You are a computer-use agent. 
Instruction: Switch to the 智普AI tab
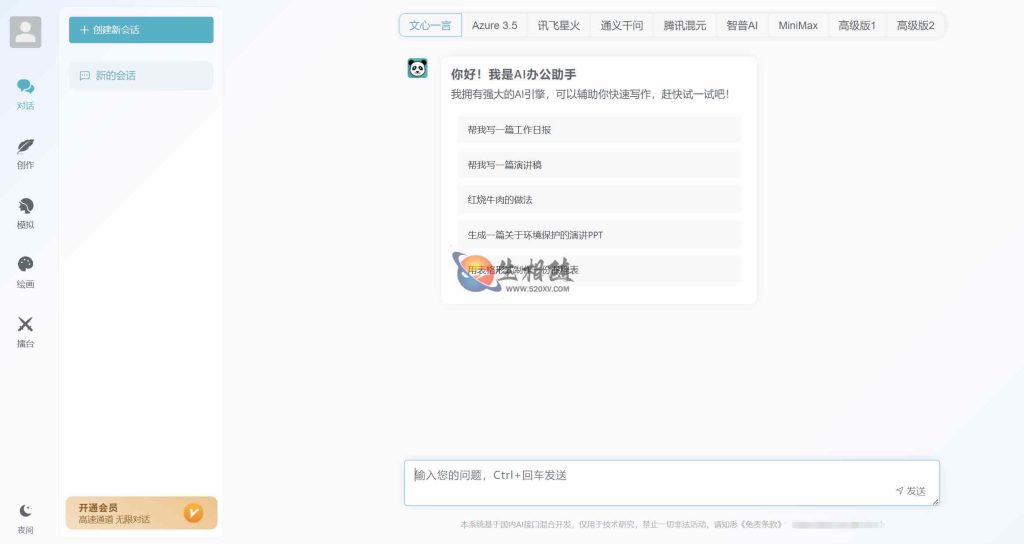click(742, 25)
